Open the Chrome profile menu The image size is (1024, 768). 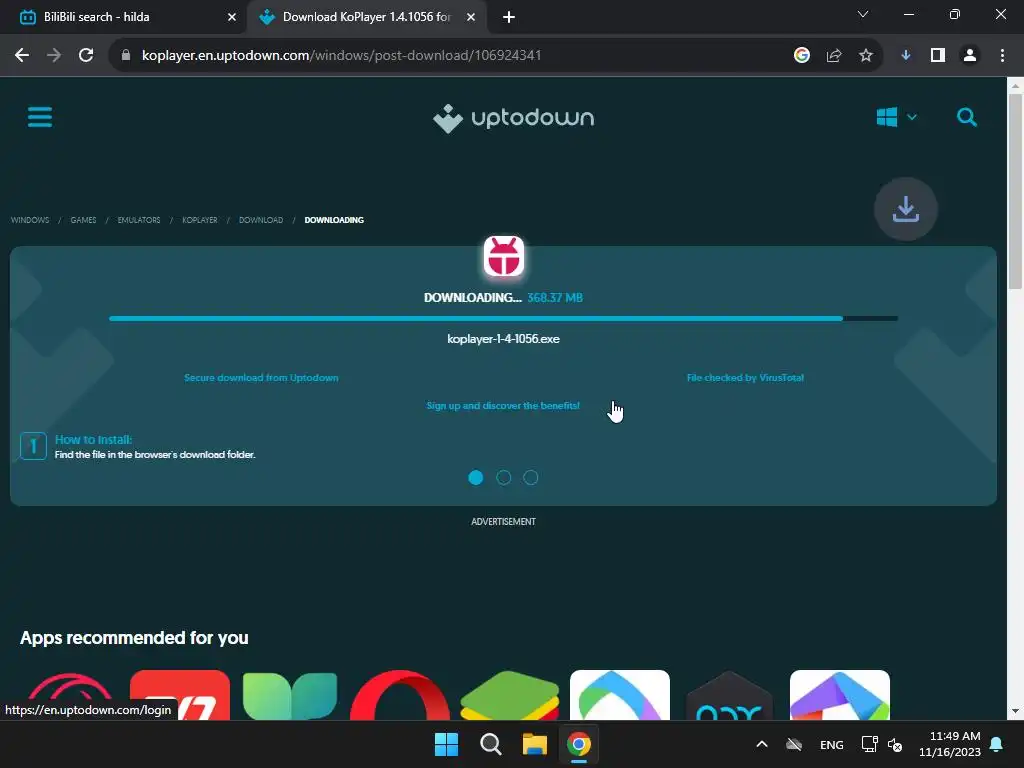(x=970, y=56)
